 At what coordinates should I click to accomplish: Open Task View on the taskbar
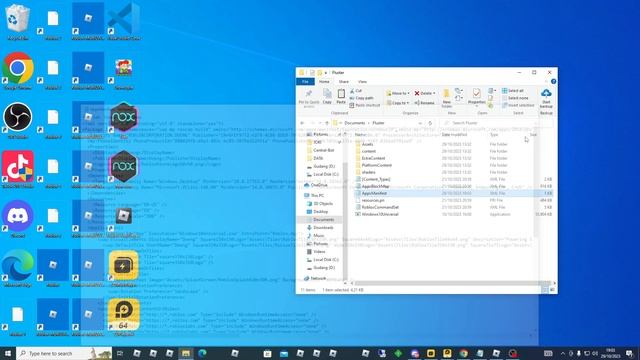point(120,353)
